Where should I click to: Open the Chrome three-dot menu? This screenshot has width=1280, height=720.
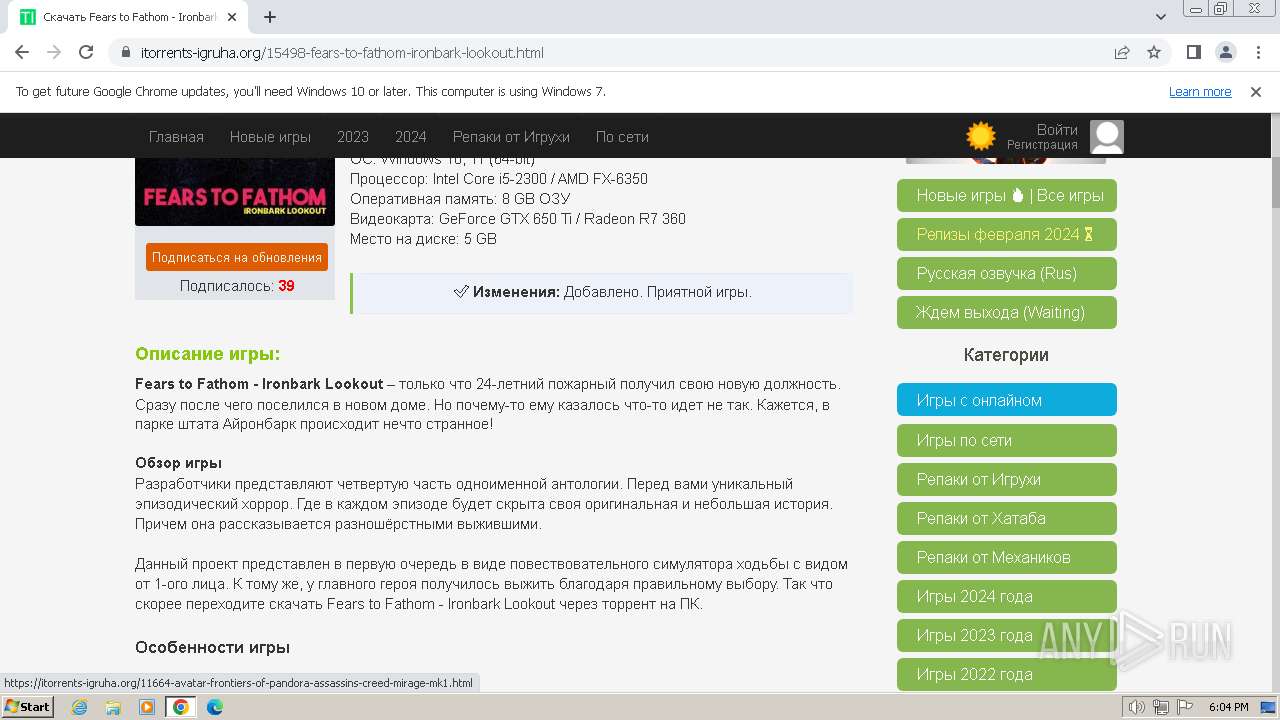tap(1258, 52)
